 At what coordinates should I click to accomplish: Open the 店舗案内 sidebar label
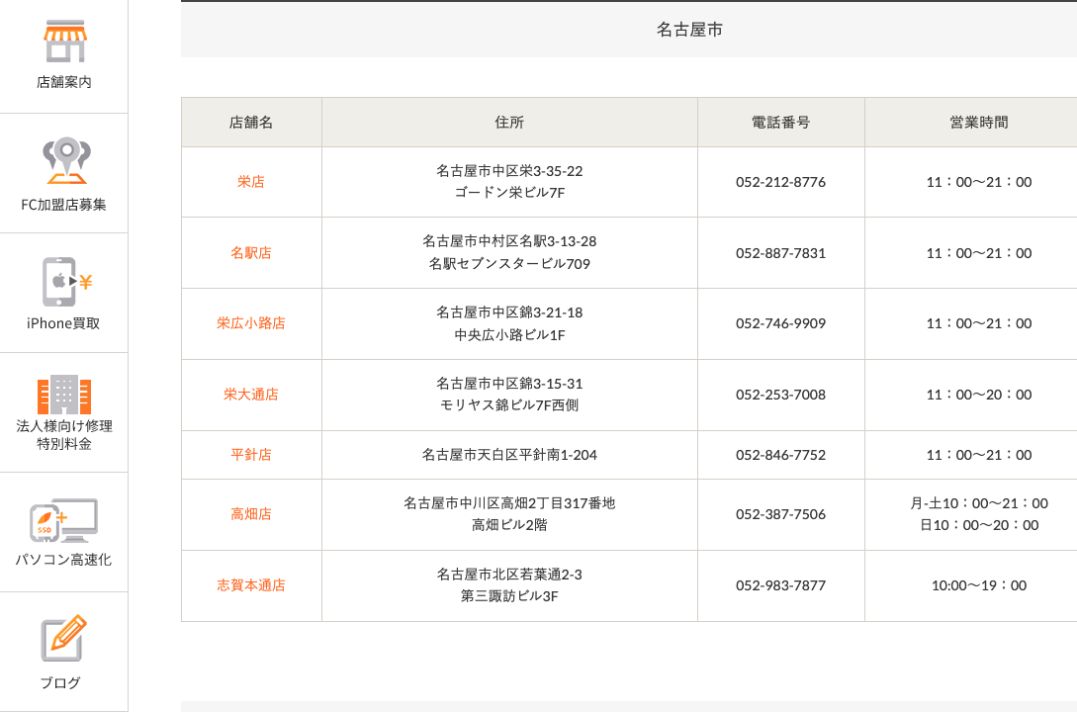pyautogui.click(x=64, y=82)
